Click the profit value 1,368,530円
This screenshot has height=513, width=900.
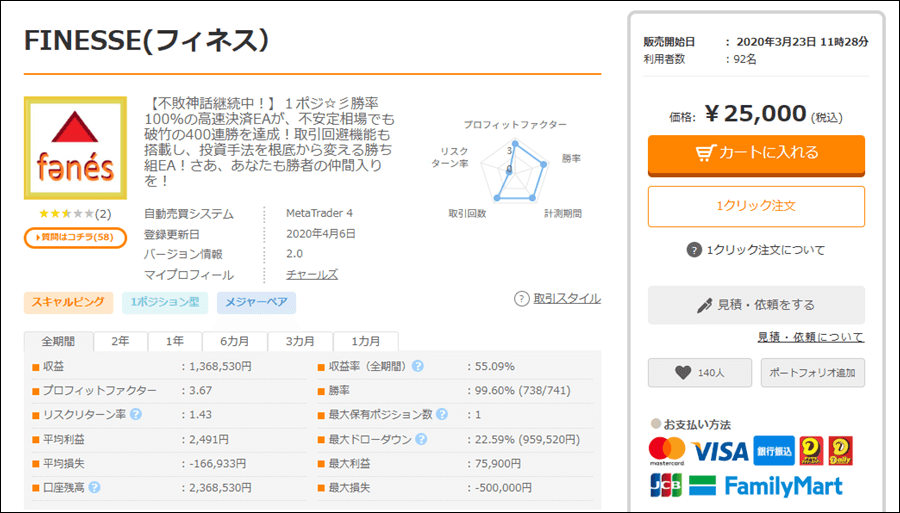click(x=220, y=366)
